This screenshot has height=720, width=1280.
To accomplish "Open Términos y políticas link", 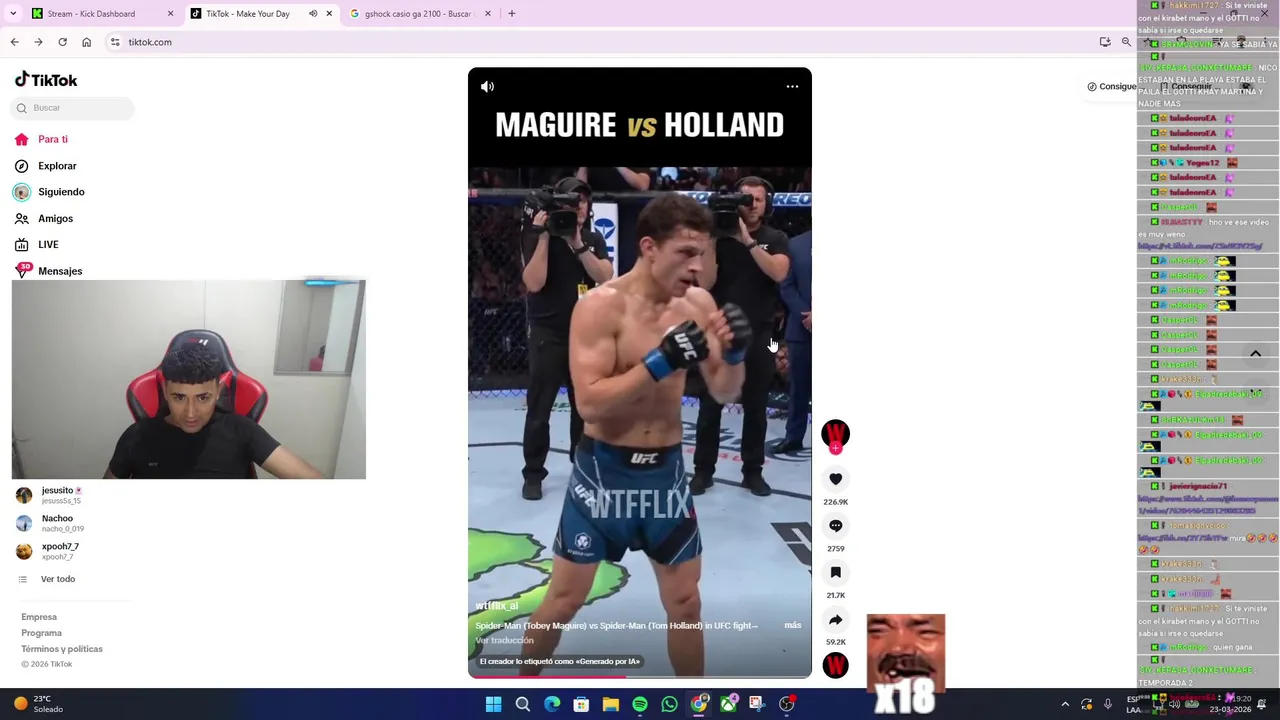I will tap(62, 649).
